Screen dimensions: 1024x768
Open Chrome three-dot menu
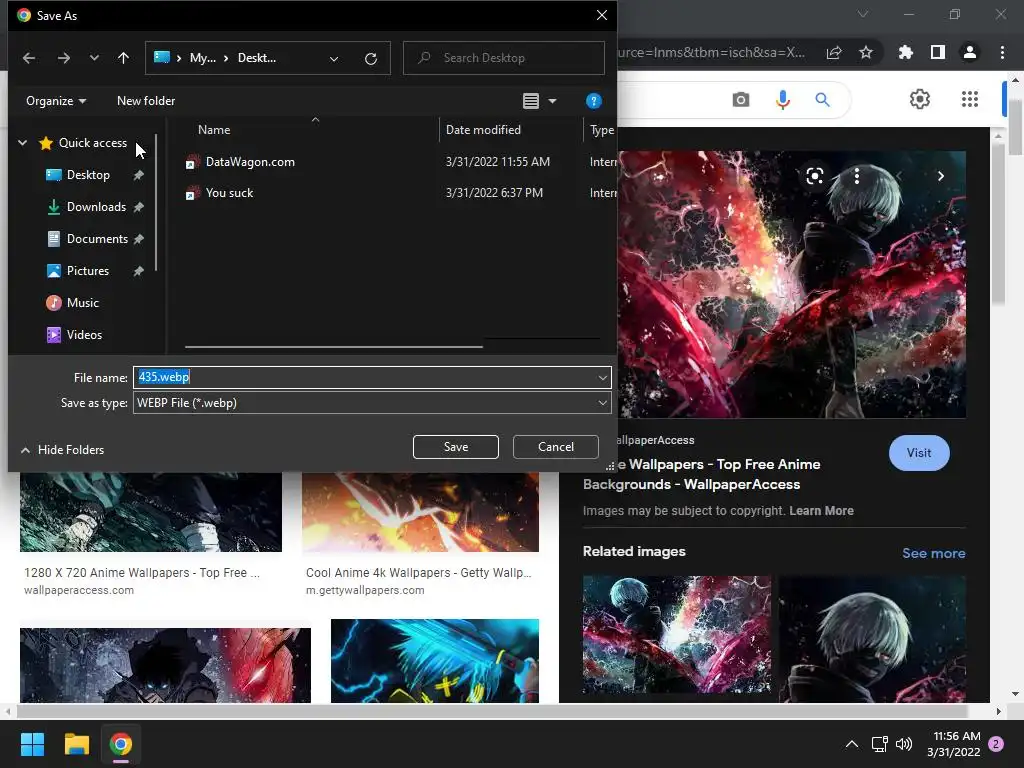pos(1002,52)
